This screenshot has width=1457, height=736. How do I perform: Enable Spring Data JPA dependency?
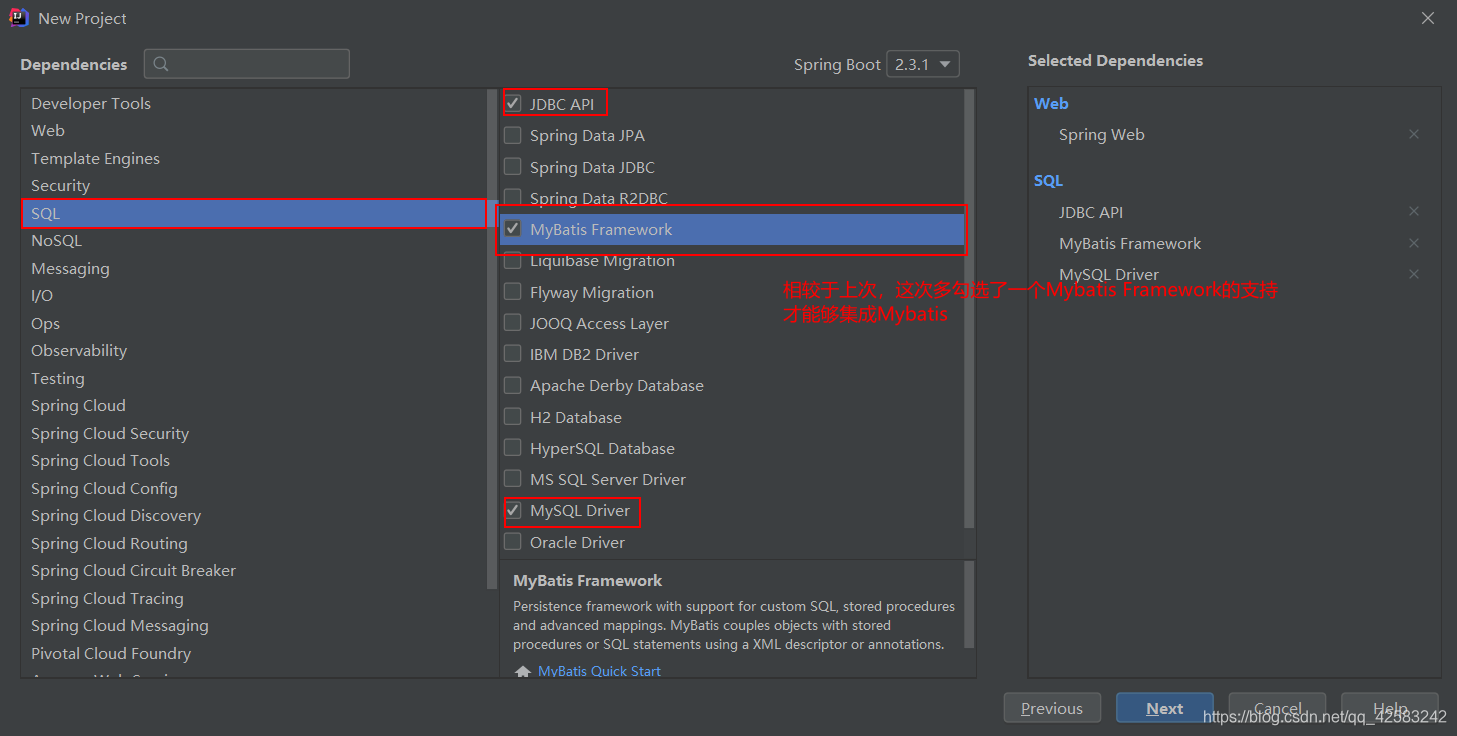[513, 135]
